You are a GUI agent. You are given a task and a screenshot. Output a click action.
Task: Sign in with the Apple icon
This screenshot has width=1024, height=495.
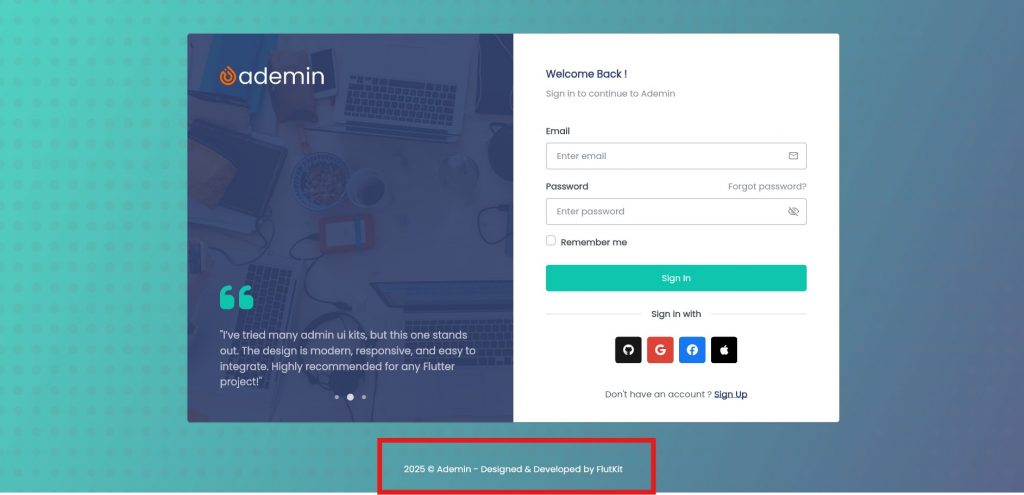(724, 350)
